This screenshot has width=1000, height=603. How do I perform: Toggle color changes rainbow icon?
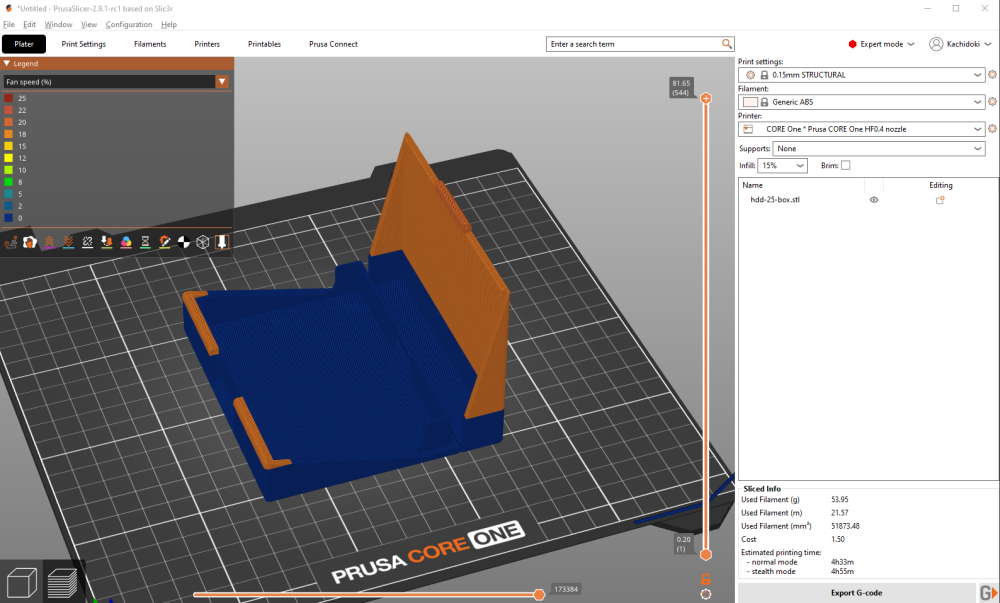tap(126, 242)
